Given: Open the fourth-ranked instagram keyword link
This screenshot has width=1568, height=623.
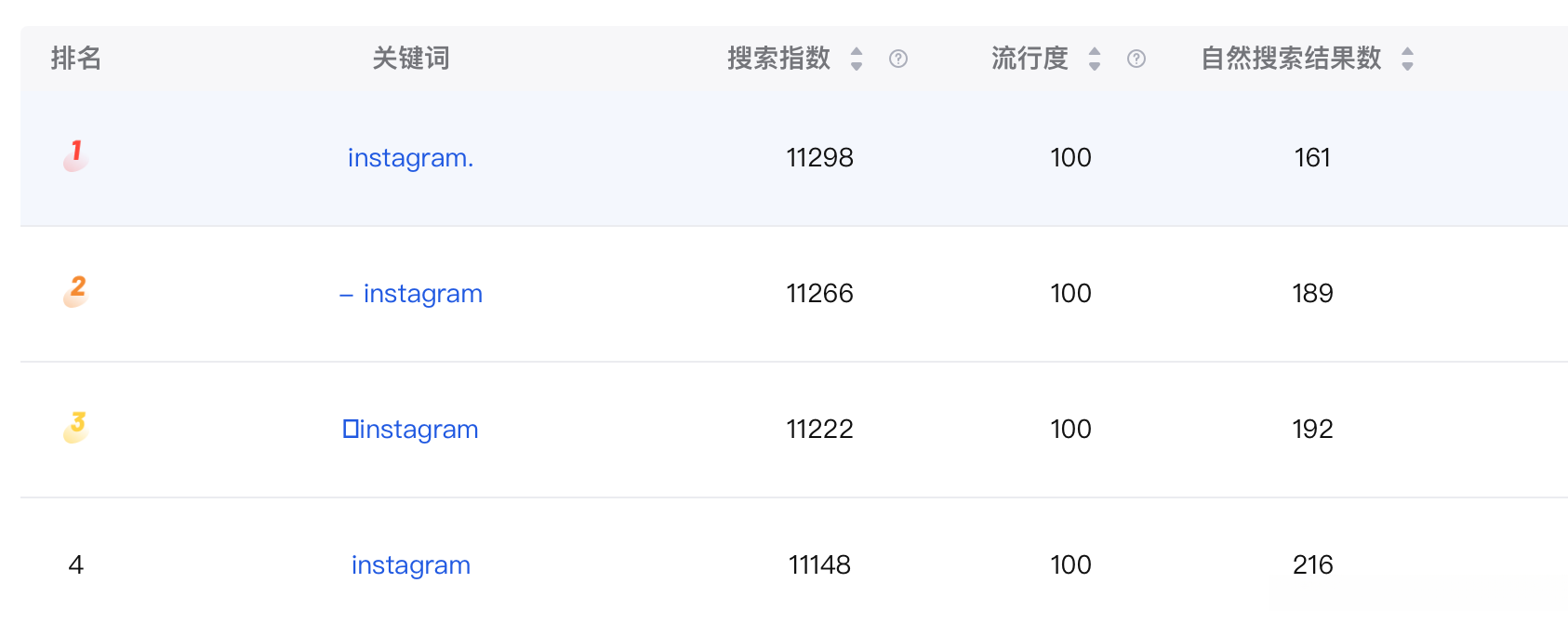Looking at the screenshot, I should pos(410,565).
